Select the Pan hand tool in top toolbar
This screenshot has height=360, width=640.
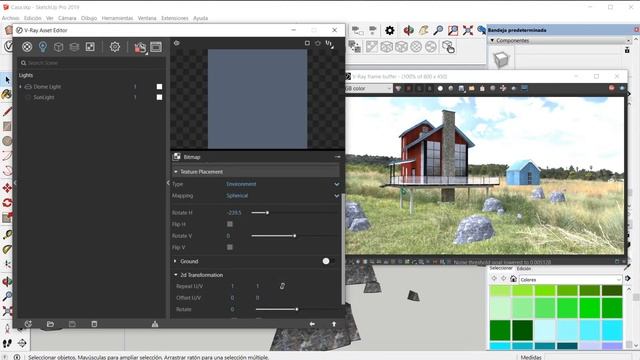423,30
